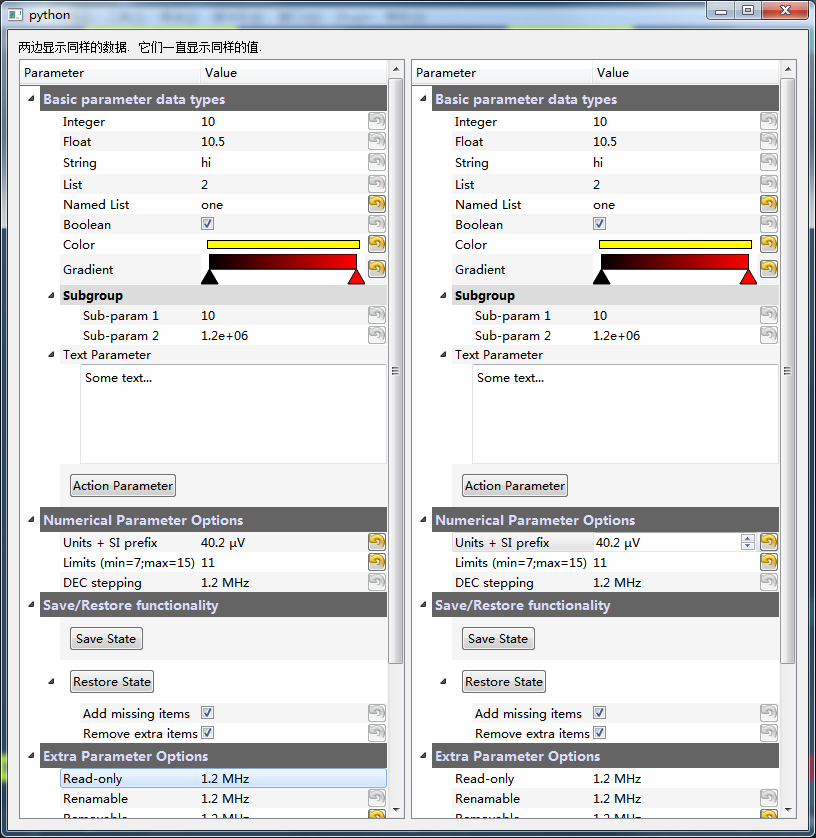Viewport: 816px width, 838px height.
Task: Toggle the Boolean checkbox in right panel
Action: (600, 224)
